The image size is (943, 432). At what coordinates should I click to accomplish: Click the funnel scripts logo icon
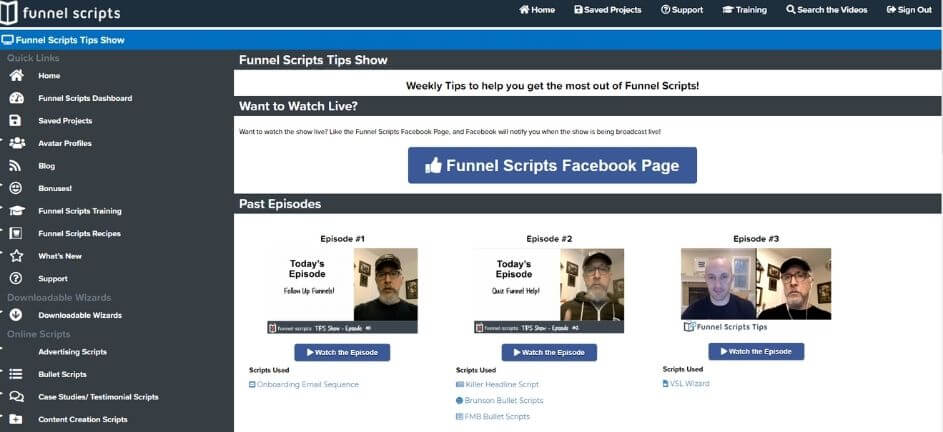tap(8, 13)
